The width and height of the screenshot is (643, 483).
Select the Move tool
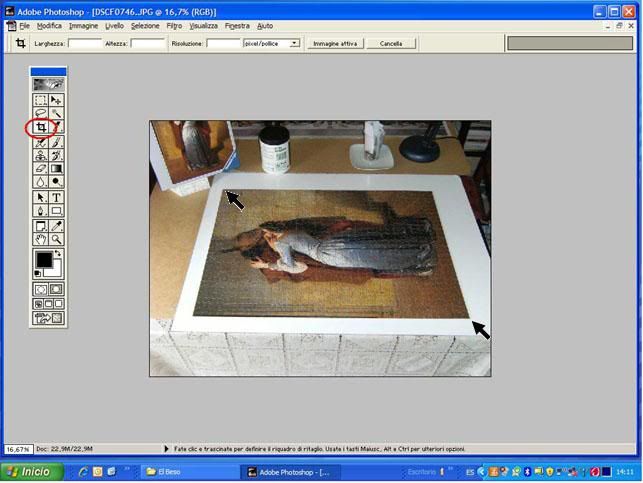[56, 100]
